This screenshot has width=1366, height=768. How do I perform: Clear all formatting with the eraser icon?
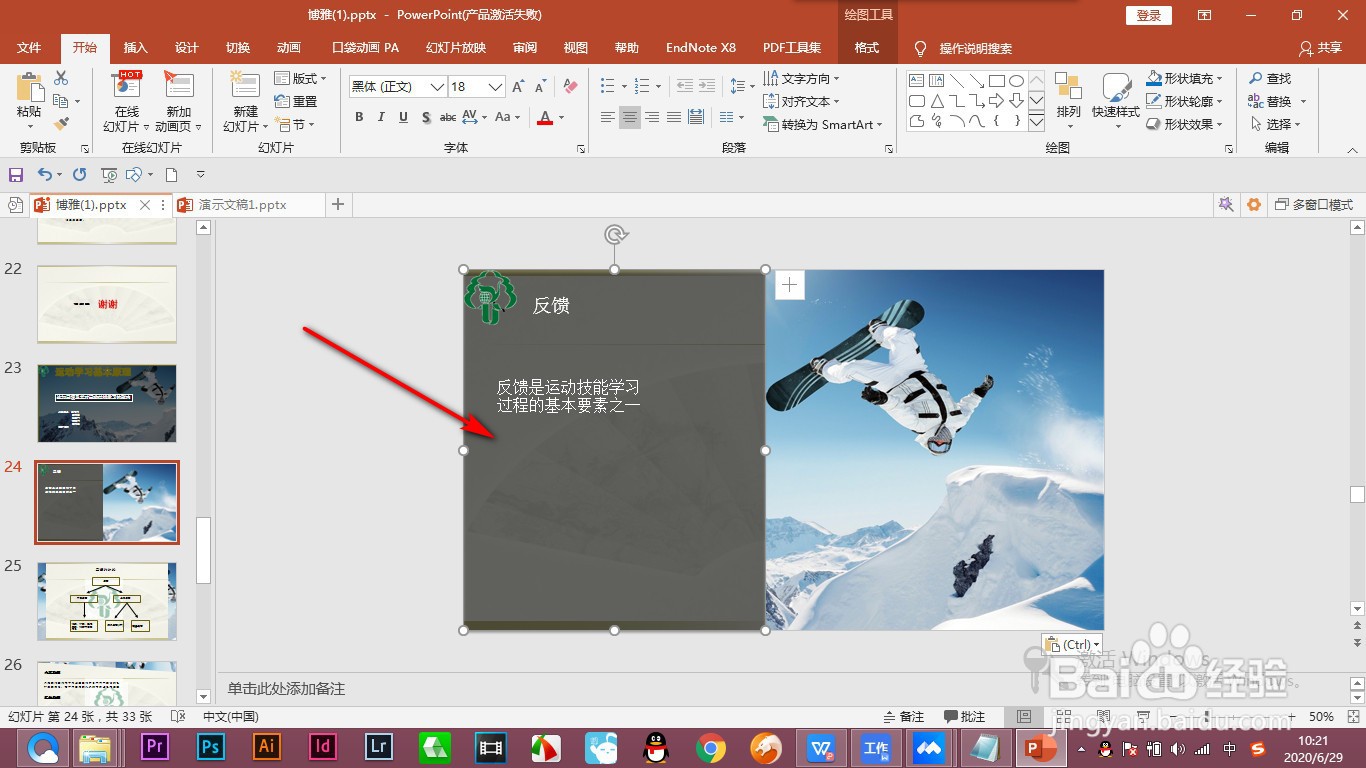coord(570,87)
